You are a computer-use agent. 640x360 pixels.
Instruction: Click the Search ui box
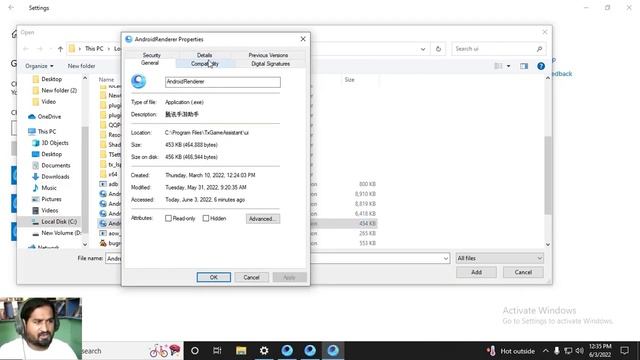point(499,49)
